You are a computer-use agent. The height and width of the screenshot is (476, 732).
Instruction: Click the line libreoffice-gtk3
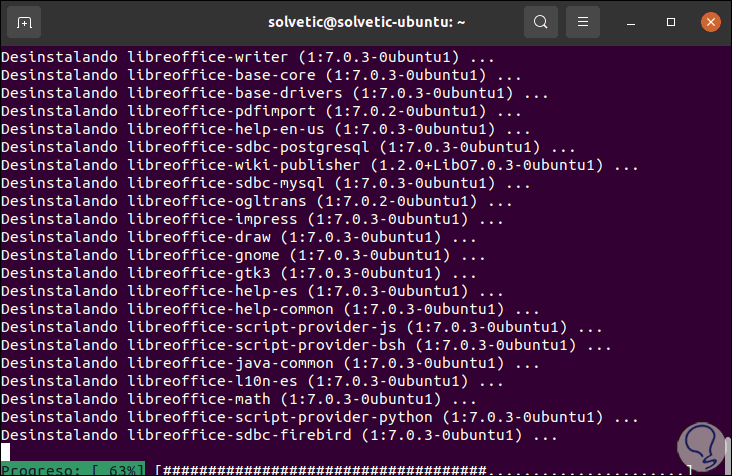239,273
